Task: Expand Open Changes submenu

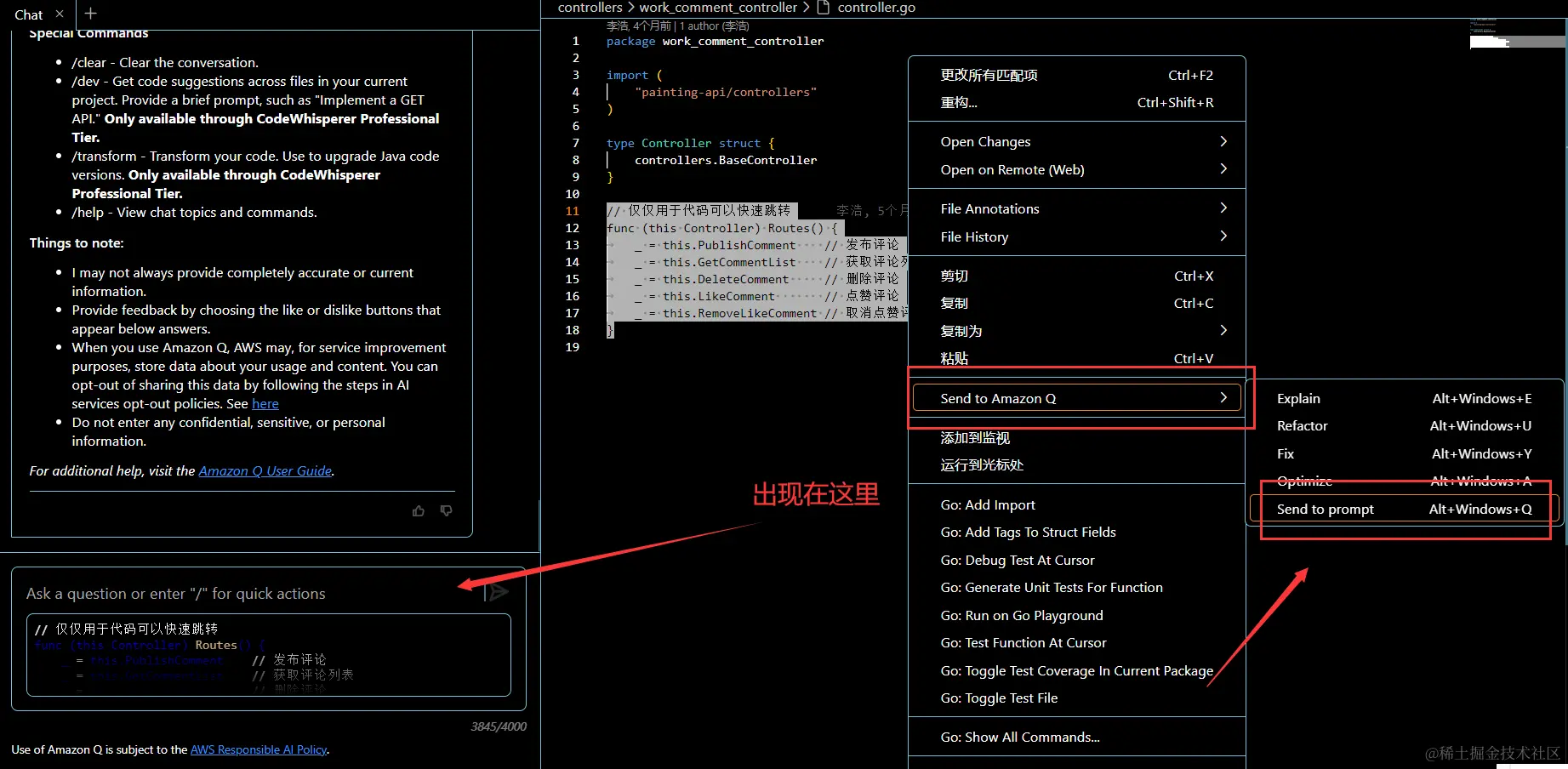Action: click(1076, 141)
